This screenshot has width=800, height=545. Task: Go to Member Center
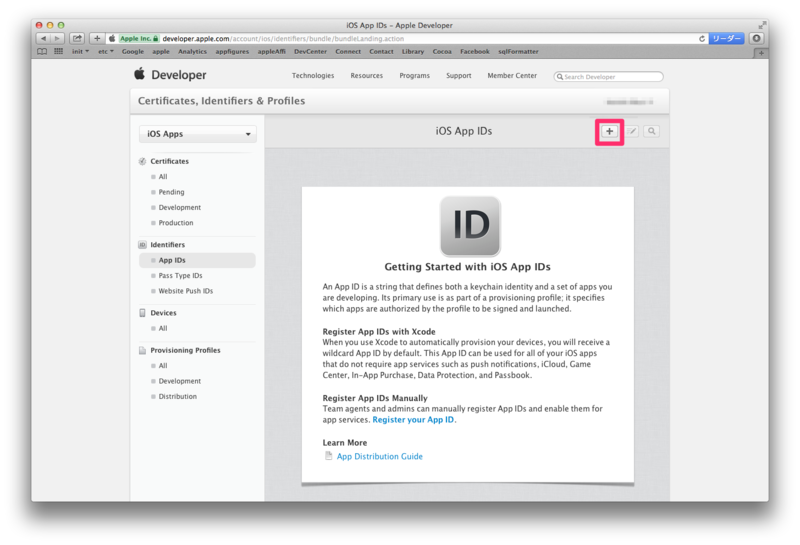[x=512, y=76]
